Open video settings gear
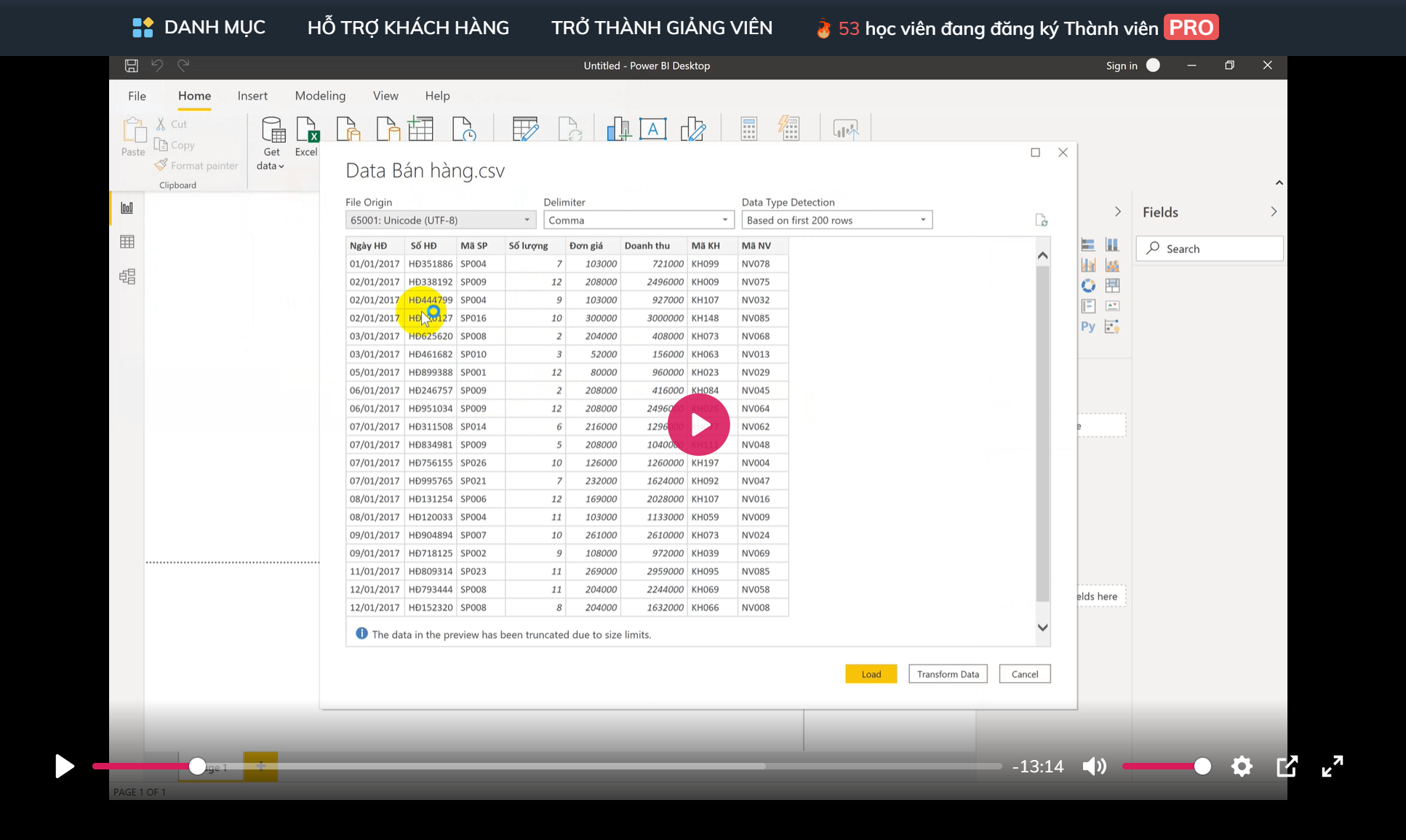This screenshot has height=840, width=1406. [1242, 766]
